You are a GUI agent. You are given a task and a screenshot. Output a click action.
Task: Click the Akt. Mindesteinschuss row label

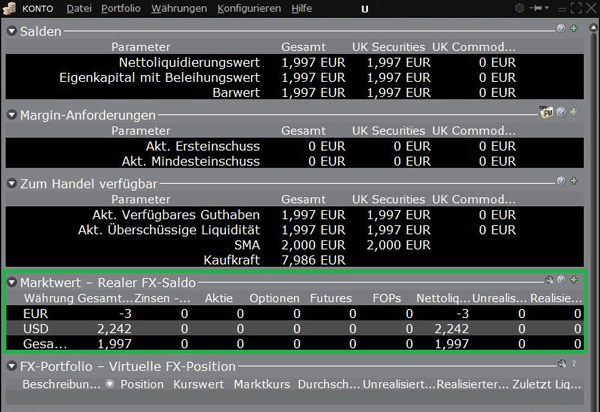coord(191,161)
